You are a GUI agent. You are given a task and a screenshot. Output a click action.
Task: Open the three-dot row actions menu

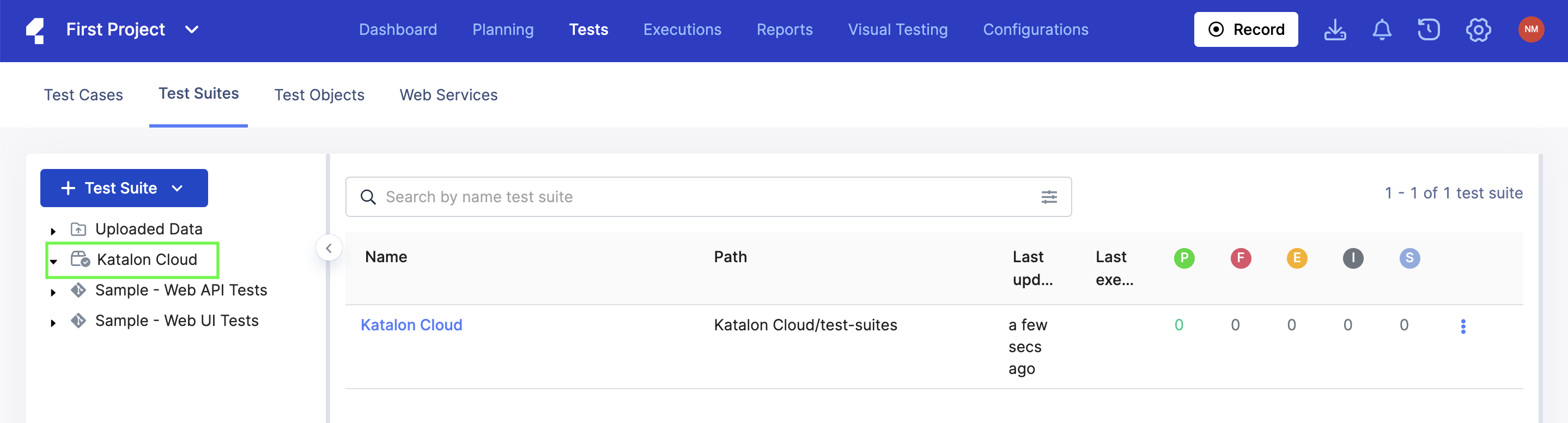click(1463, 326)
